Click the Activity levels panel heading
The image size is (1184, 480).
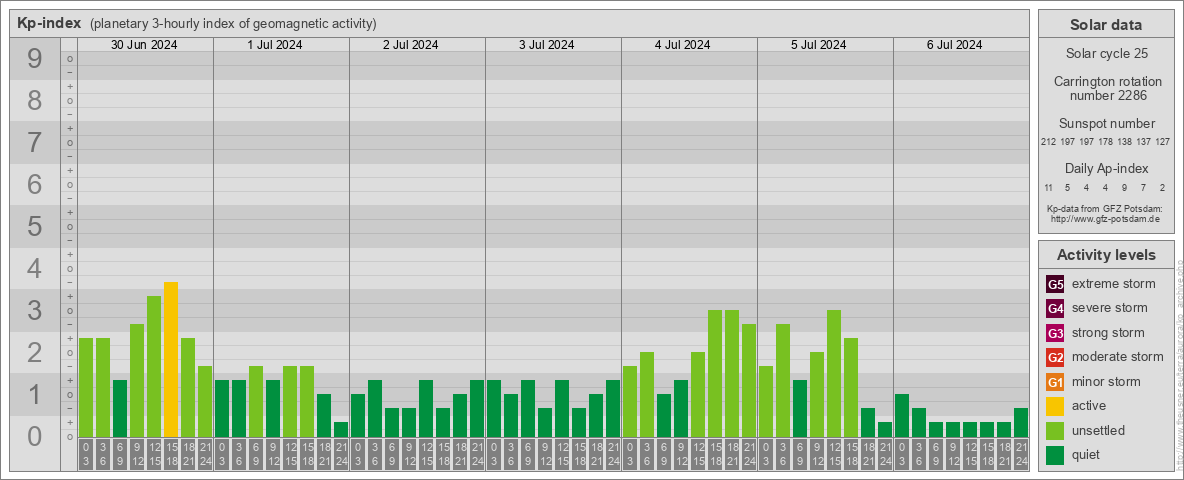[x=1106, y=255]
